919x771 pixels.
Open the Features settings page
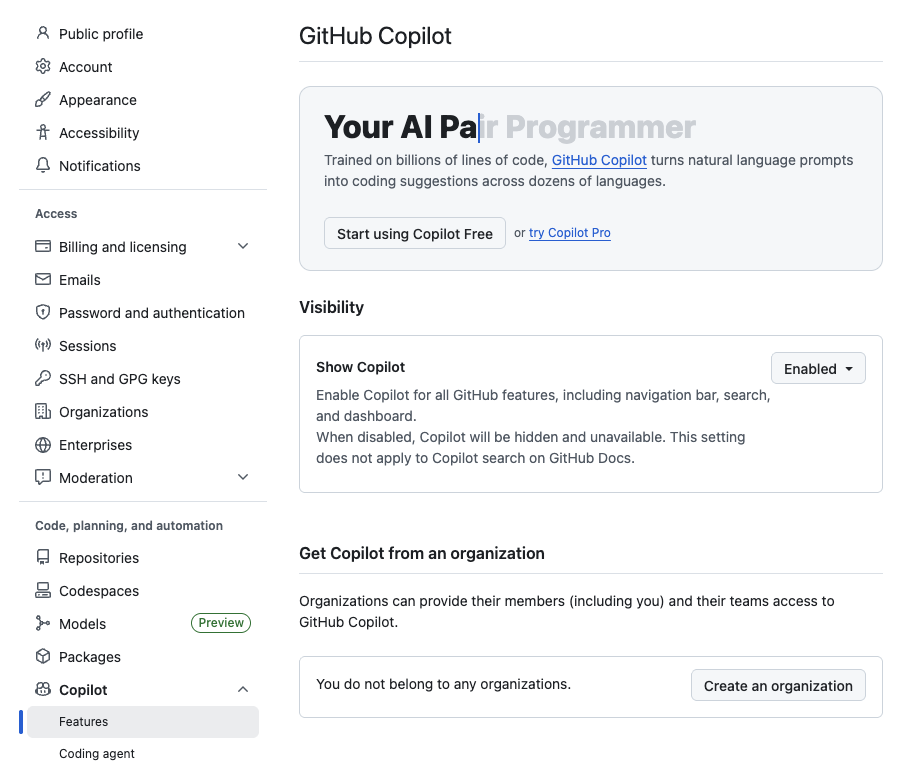(x=84, y=722)
